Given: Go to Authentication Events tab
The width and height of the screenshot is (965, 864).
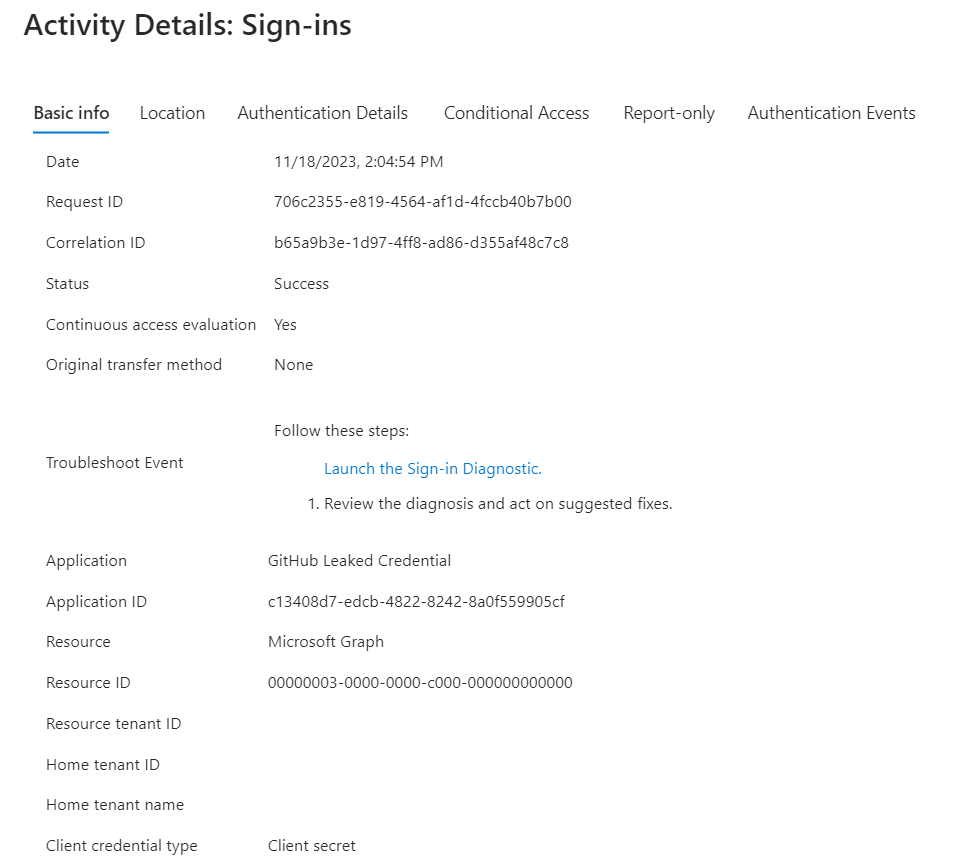Looking at the screenshot, I should point(831,113).
